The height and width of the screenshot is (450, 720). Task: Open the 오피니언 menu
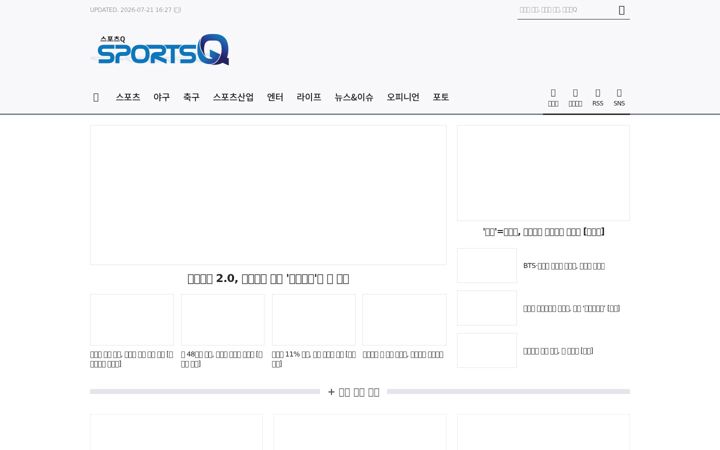[403, 97]
